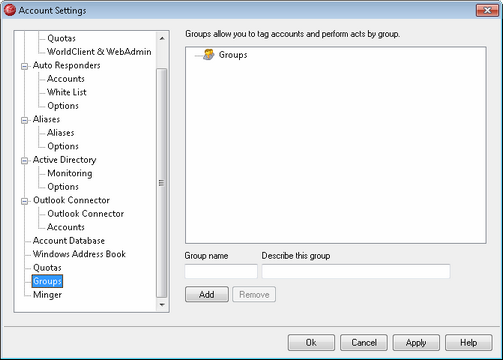503x360 pixels.
Task: Click the tree scrollbar up arrow
Action: [x=162, y=39]
